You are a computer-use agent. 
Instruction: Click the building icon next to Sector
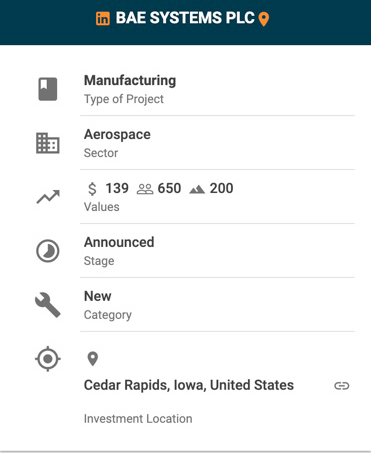[48, 143]
